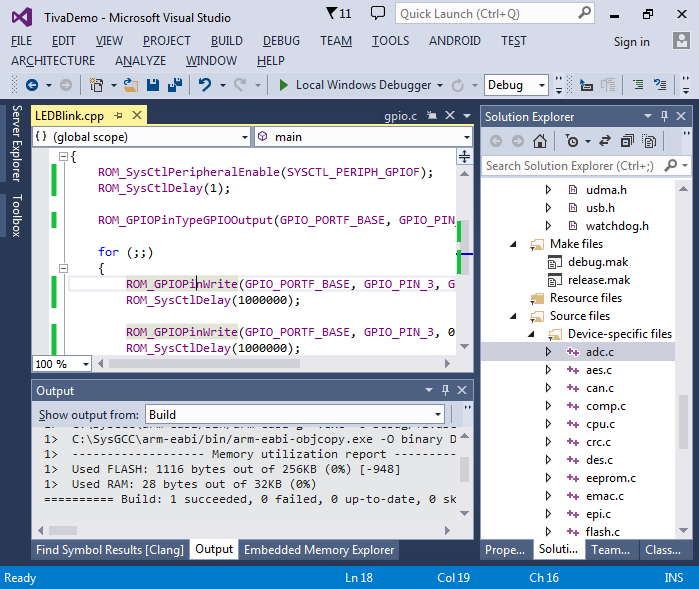Image resolution: width=699 pixels, height=589 pixels.
Task: Select release.mak in Solution Explorer
Action: pyautogui.click(x=599, y=280)
